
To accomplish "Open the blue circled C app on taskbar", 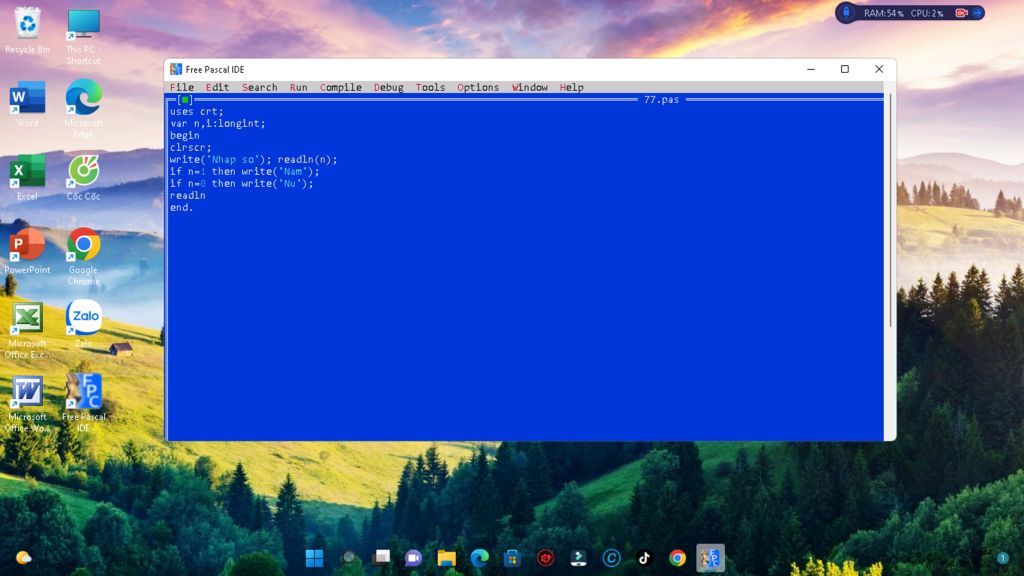I will click(611, 558).
